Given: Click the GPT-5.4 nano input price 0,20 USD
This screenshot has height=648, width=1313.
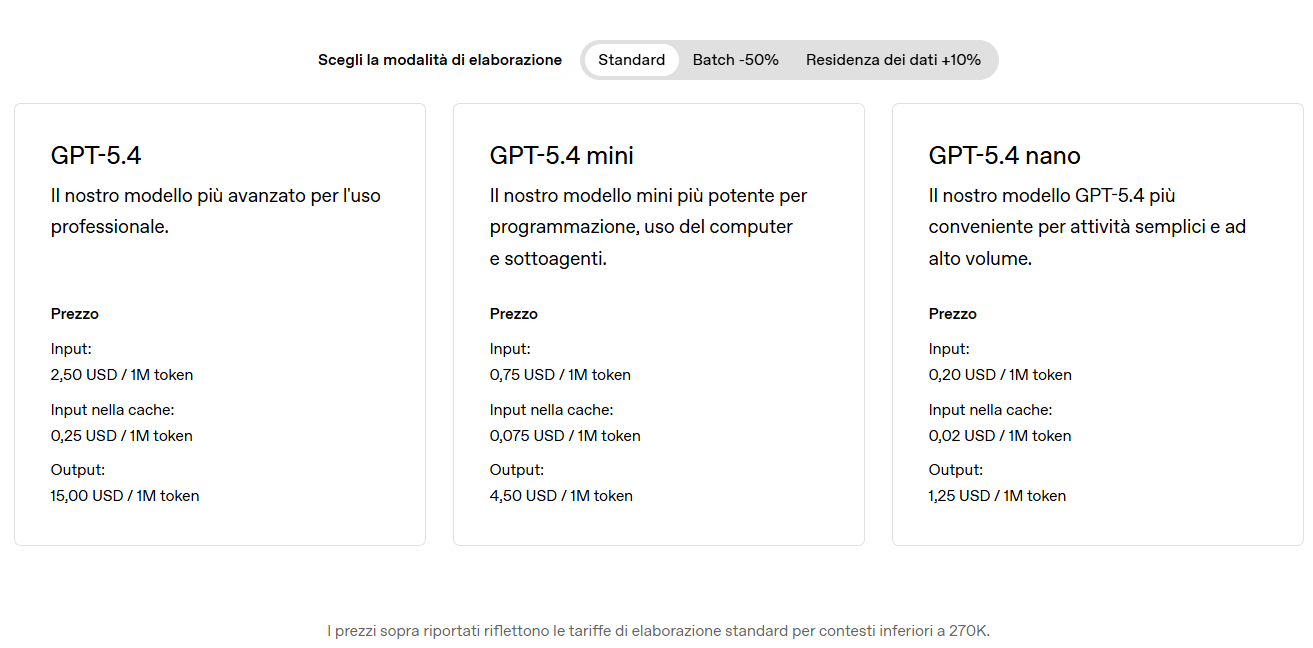Looking at the screenshot, I should pos(1000,375).
